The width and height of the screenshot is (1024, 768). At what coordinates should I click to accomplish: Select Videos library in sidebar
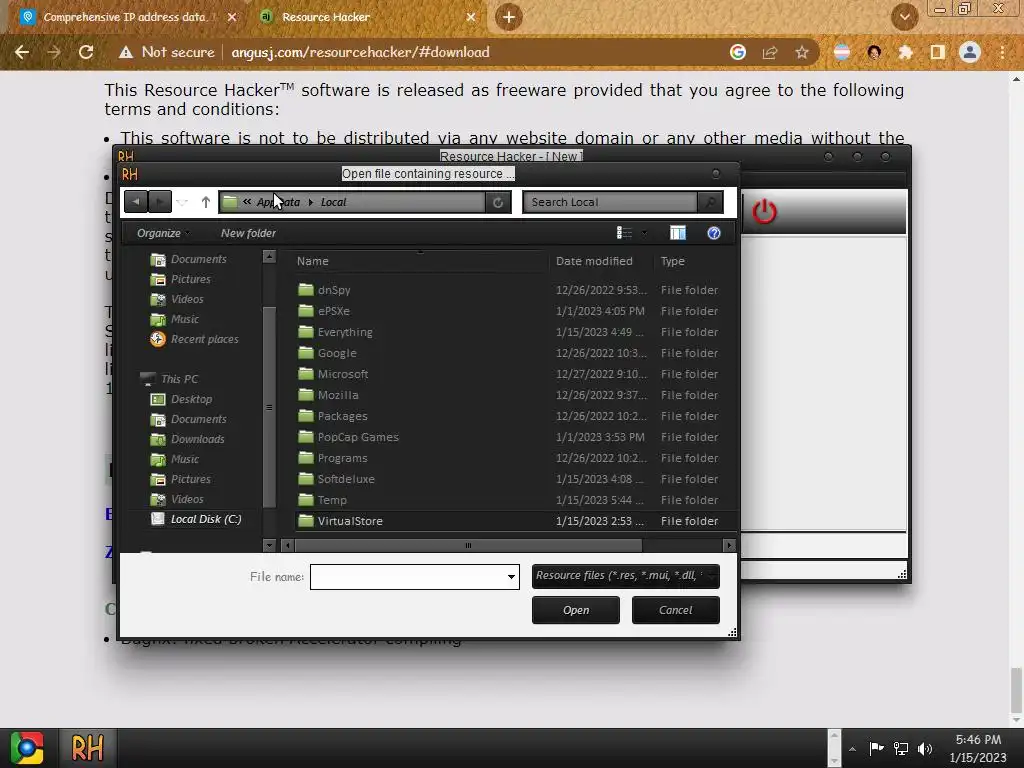[x=177, y=299]
